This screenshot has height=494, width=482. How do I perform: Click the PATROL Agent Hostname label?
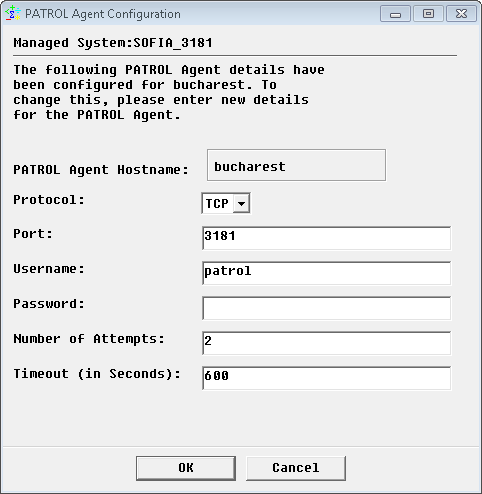tap(101, 170)
